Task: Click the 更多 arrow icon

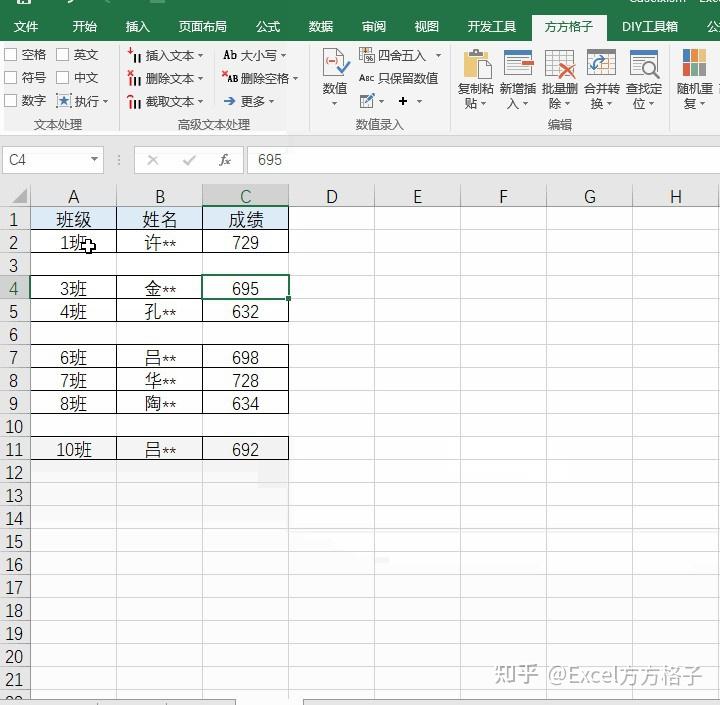Action: [230, 101]
